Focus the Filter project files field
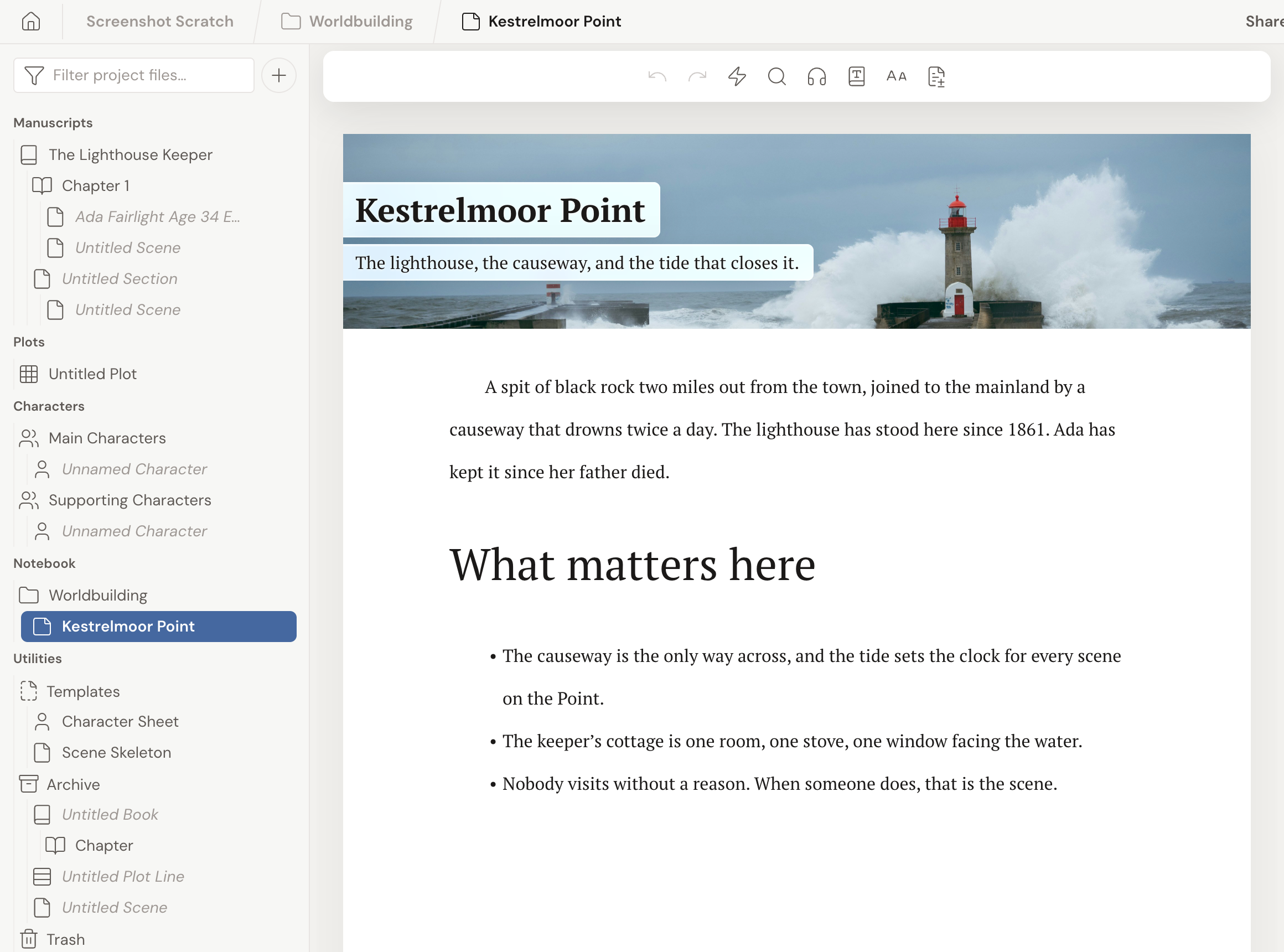The image size is (1284, 952). click(134, 75)
